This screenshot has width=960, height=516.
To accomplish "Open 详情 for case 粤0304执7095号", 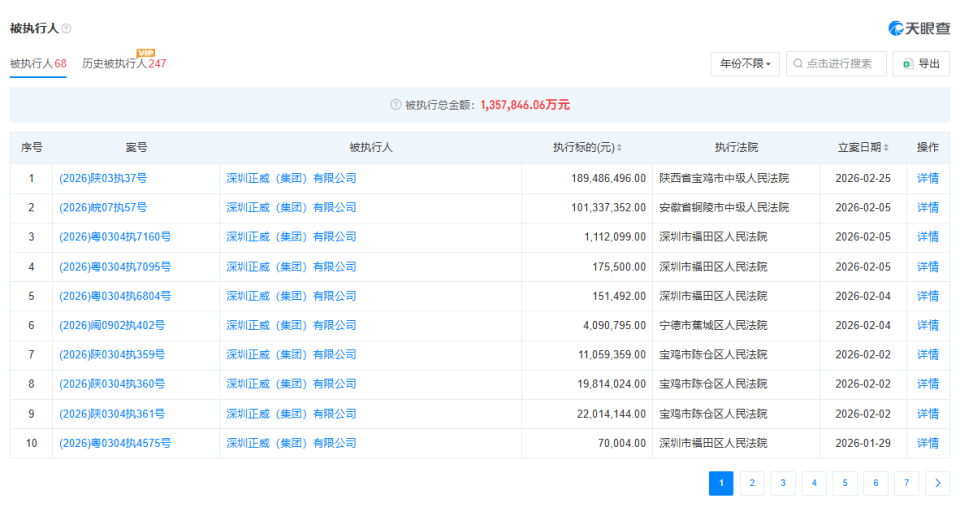I will [x=928, y=267].
